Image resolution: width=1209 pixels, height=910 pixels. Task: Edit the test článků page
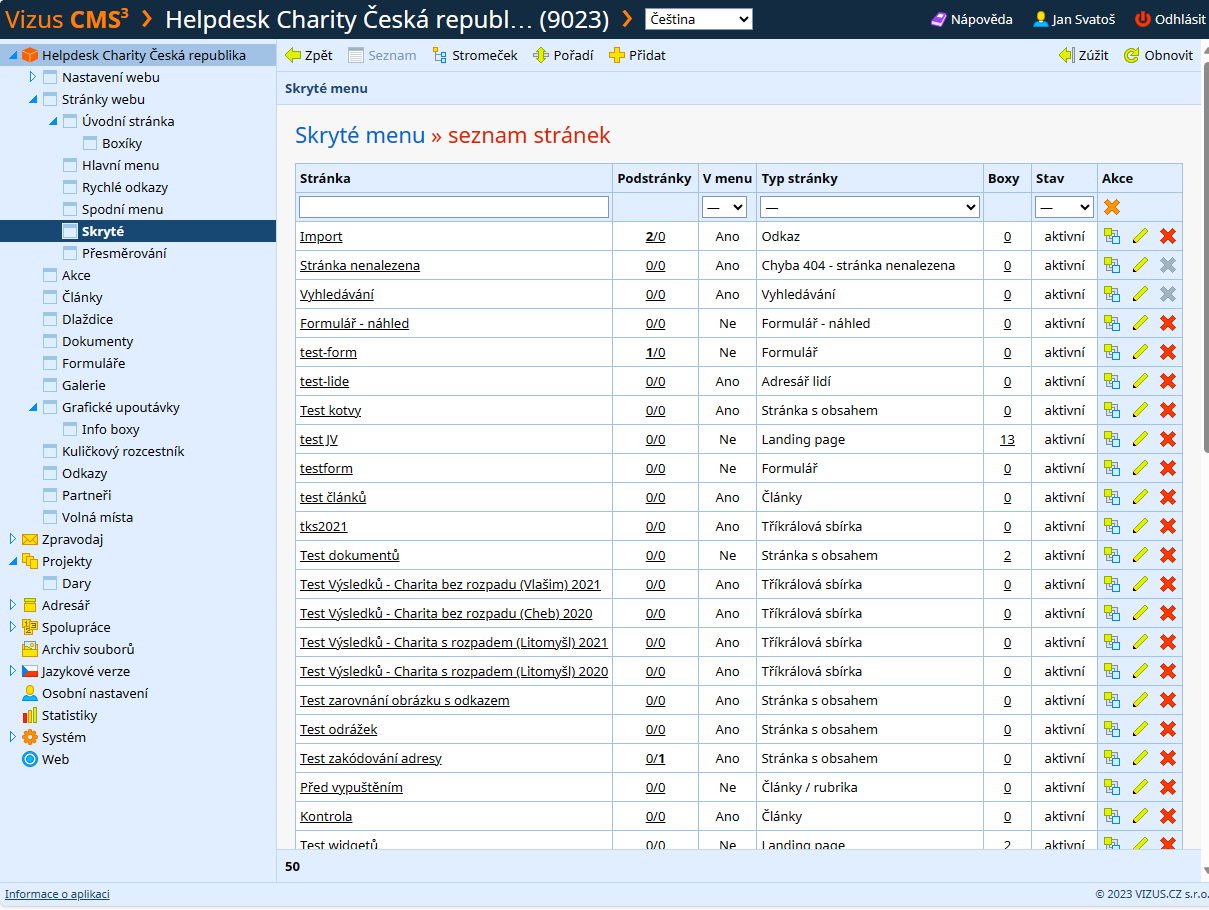tap(1140, 498)
